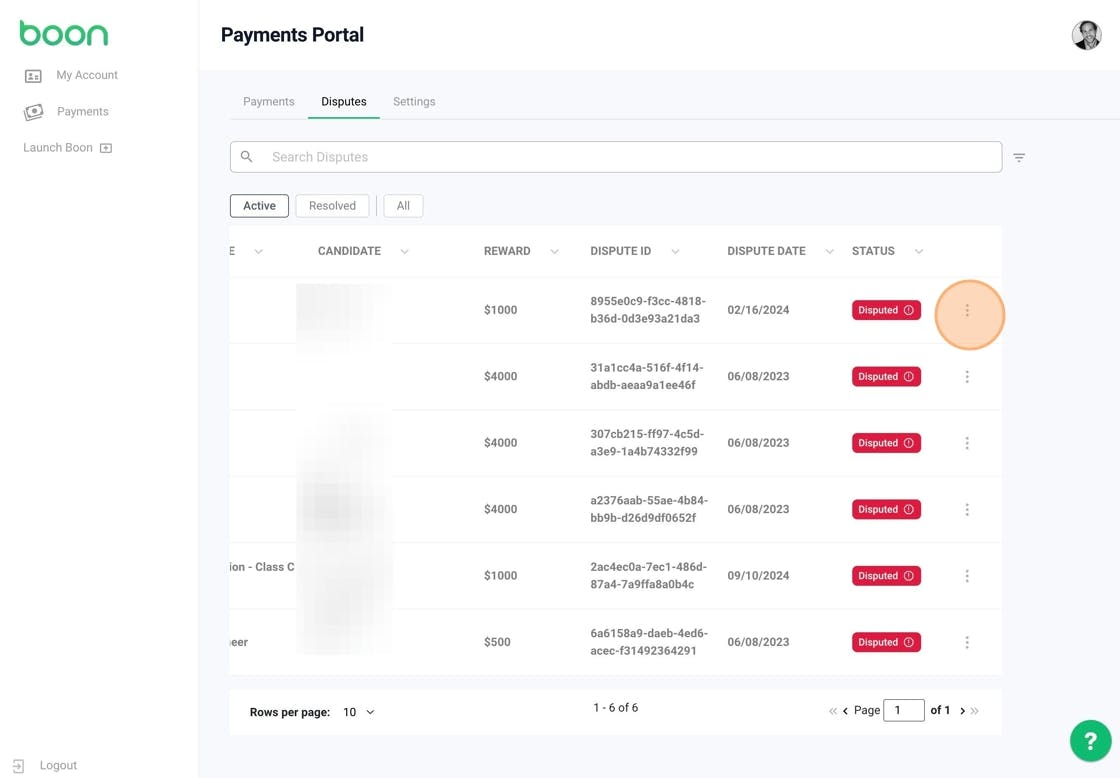The width and height of the screenshot is (1120, 778).
Task: Show Resolved disputes
Action: (x=332, y=206)
